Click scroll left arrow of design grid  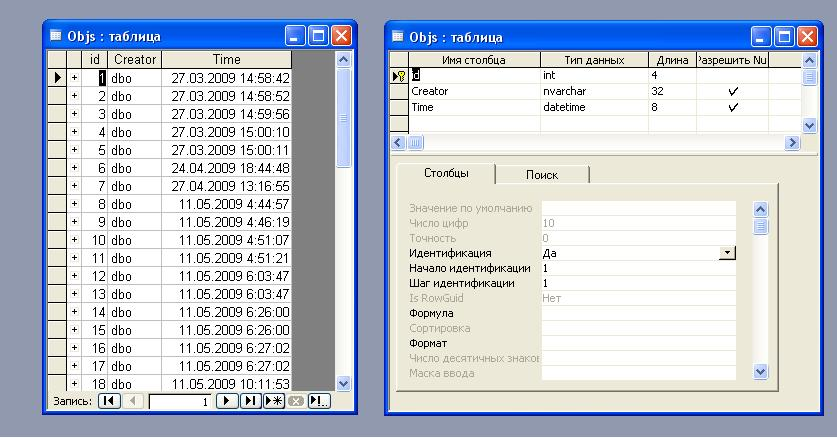pos(398,142)
